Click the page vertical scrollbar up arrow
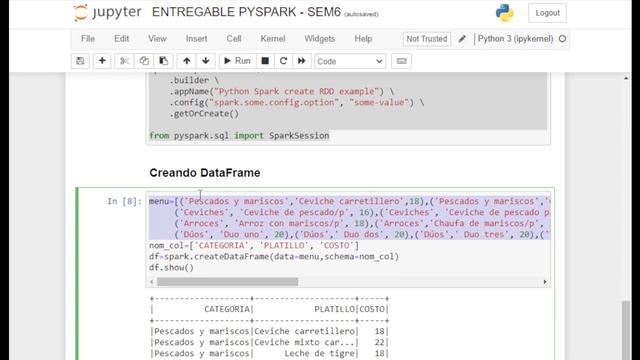Screen dimensions: 640x360 pos(626,78)
